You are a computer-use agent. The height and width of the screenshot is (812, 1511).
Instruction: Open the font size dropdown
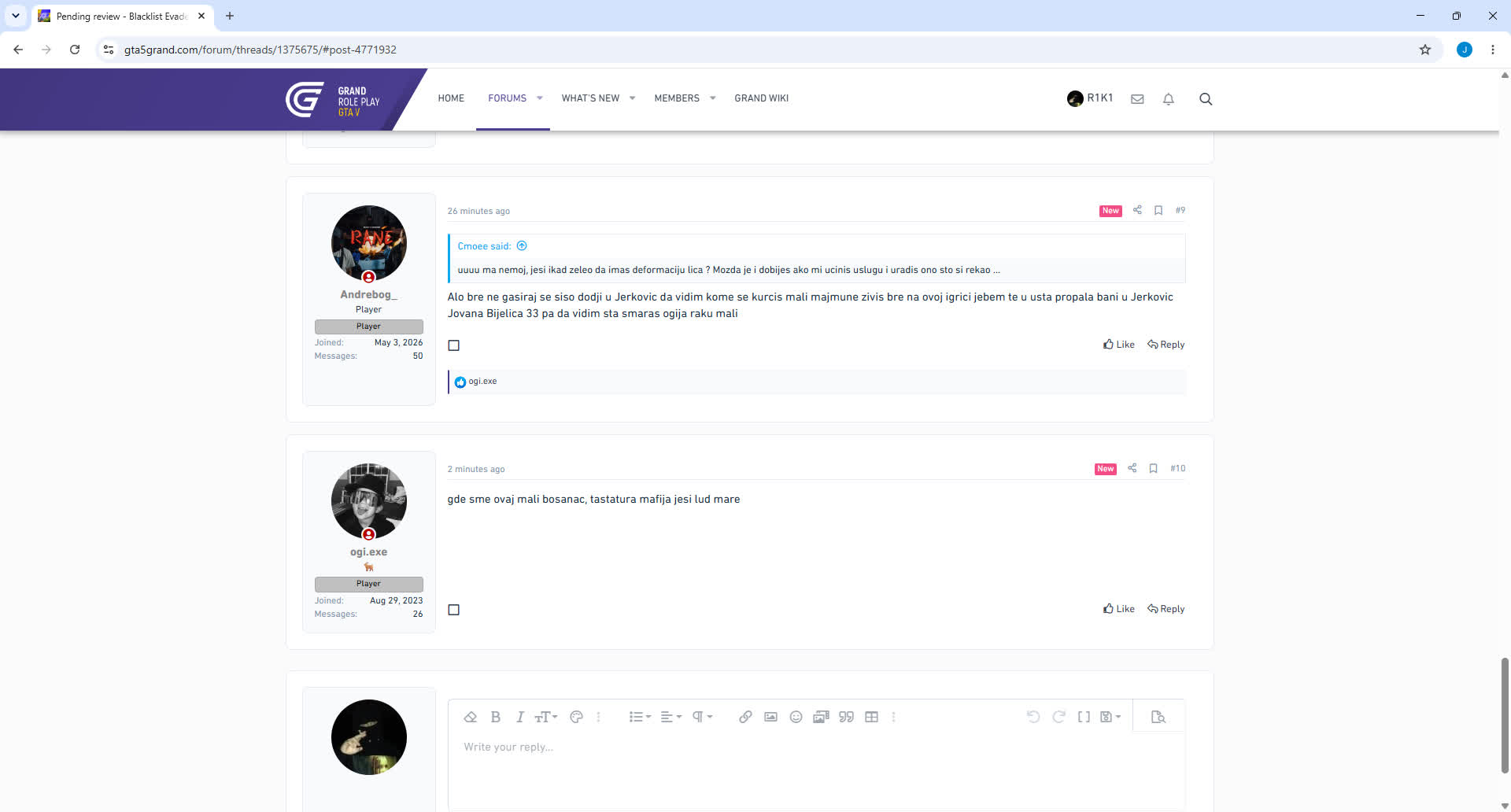point(545,717)
